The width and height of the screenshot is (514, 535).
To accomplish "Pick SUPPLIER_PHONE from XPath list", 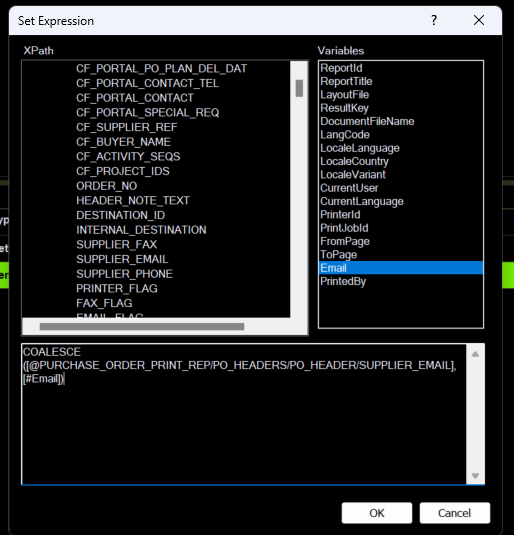I will pyautogui.click(x=124, y=274).
